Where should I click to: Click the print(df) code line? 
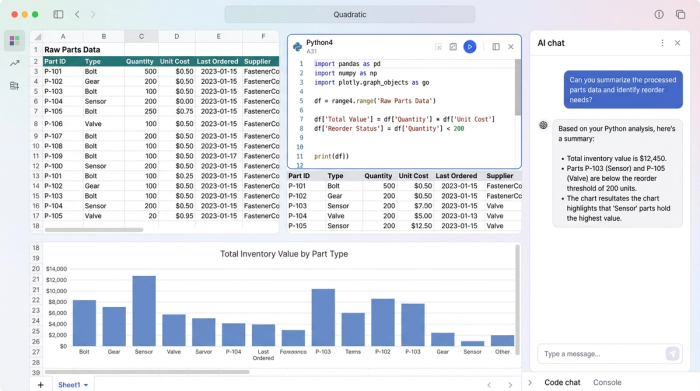tap(331, 156)
